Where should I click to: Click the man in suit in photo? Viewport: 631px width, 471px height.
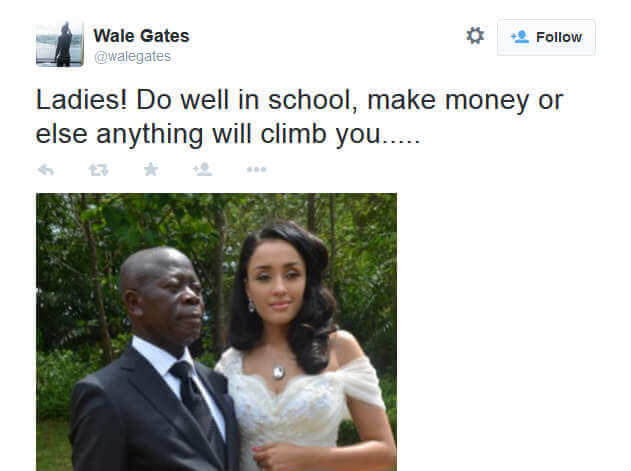155,362
